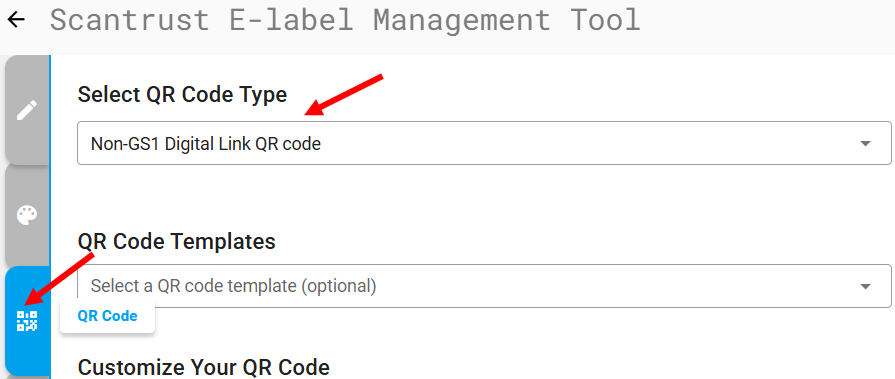Click the 'Non-GS1 Digital Link QR code' selected value
This screenshot has height=379, width=895.
205,144
